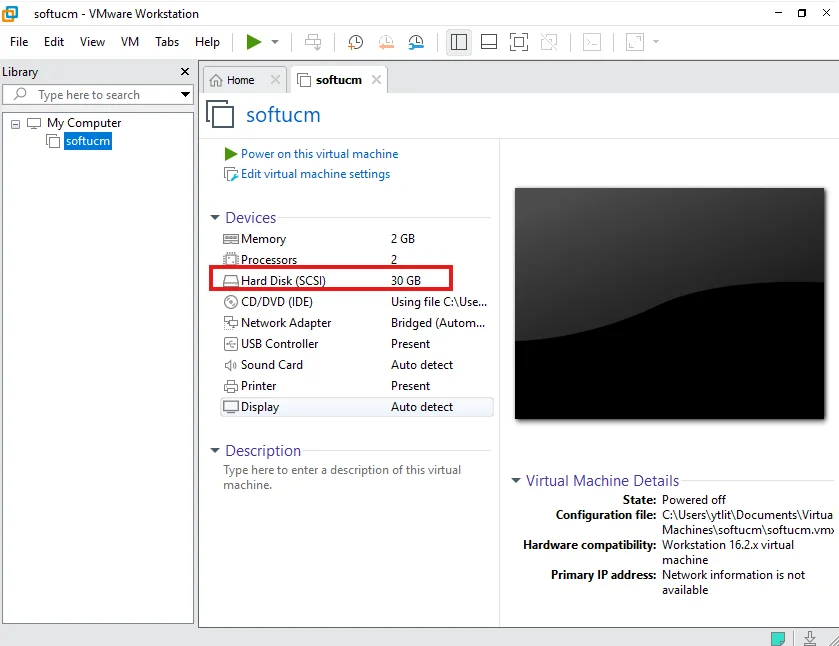Viewport: 839px width, 646px height.
Task: Click the Display monitor icon
Action: coord(231,407)
